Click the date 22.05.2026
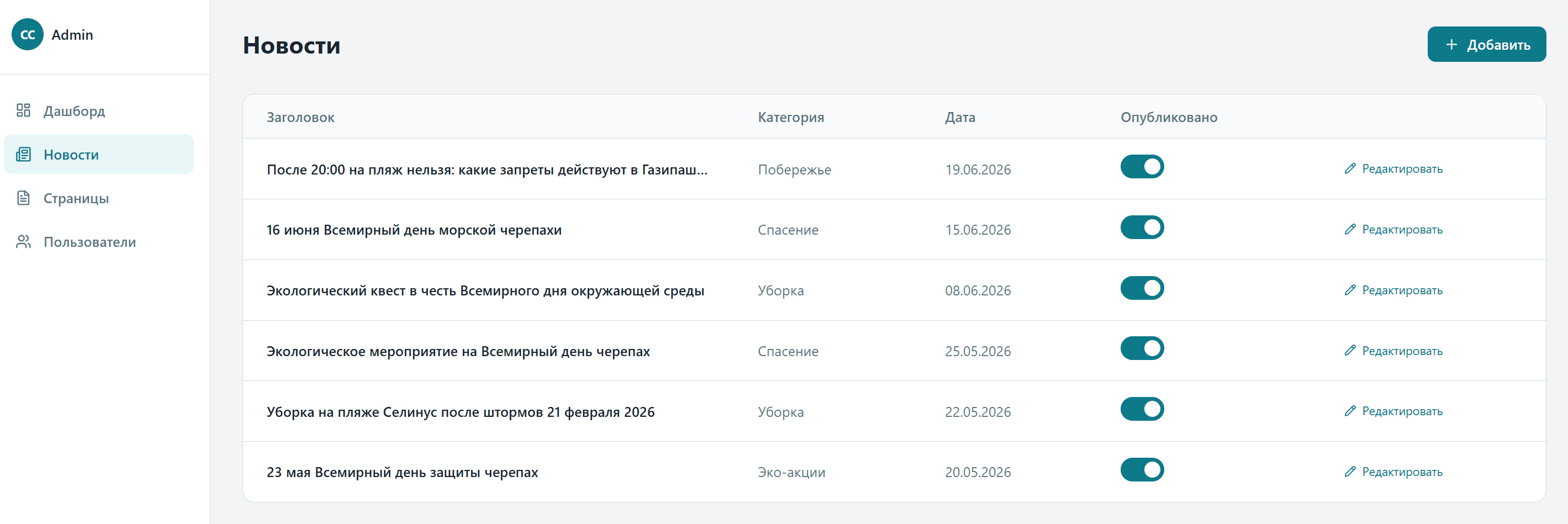1568x524 pixels. [978, 412]
